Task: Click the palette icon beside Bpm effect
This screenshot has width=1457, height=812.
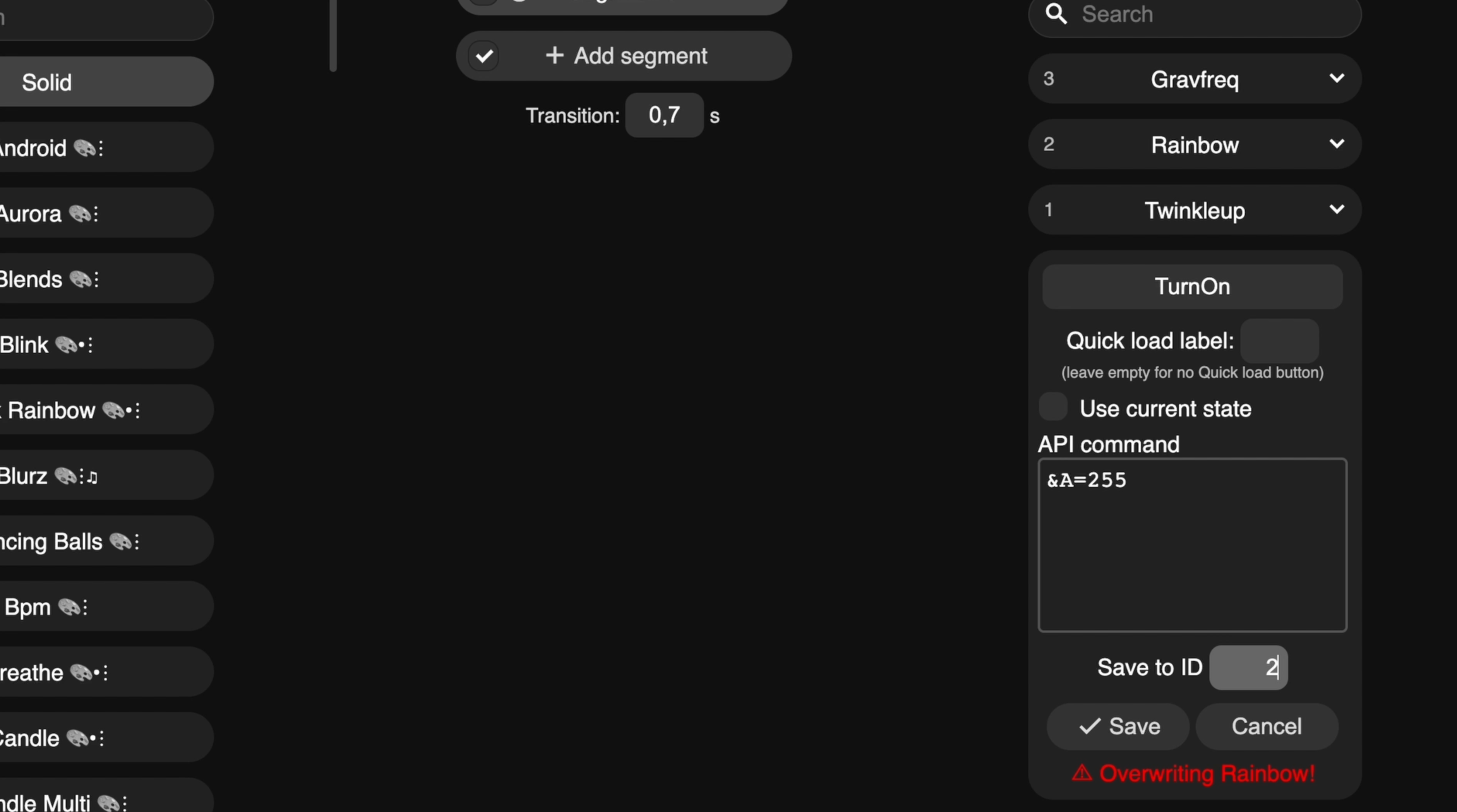Action: click(69, 607)
